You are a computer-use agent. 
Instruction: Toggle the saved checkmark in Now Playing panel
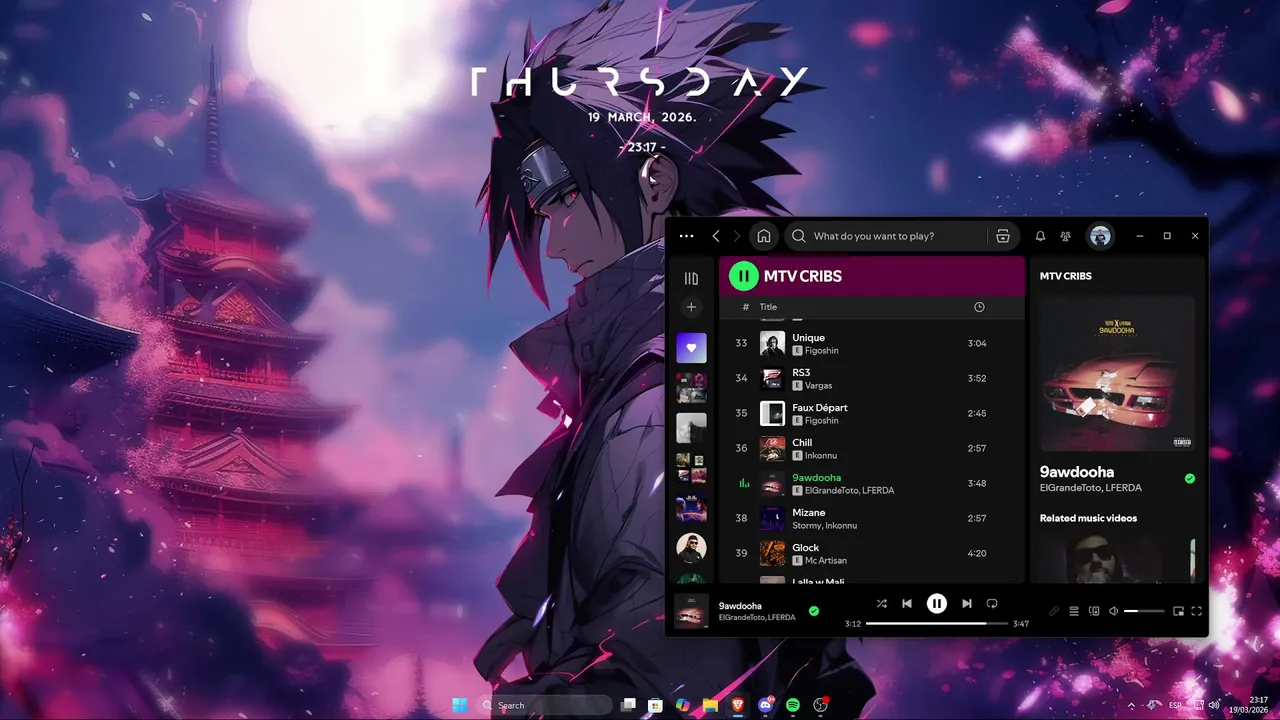(1189, 479)
